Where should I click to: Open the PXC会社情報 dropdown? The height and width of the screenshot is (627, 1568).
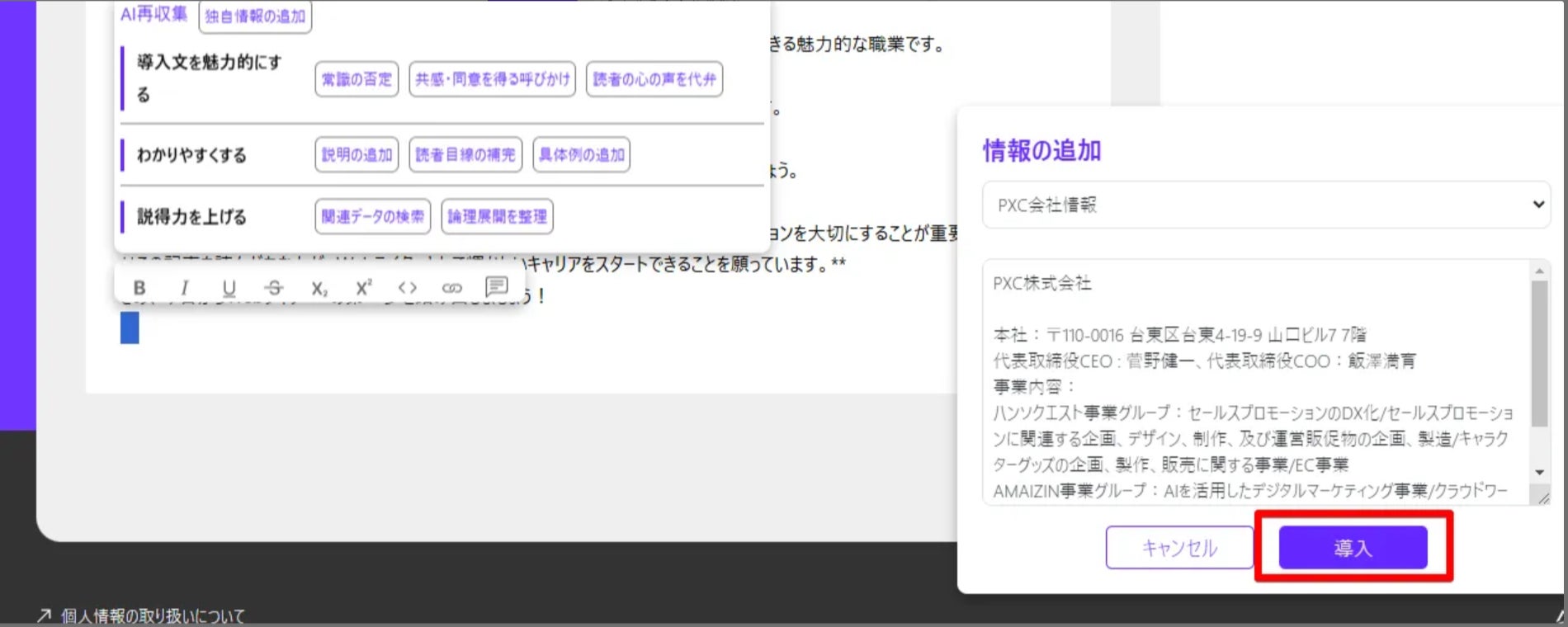(x=1266, y=205)
